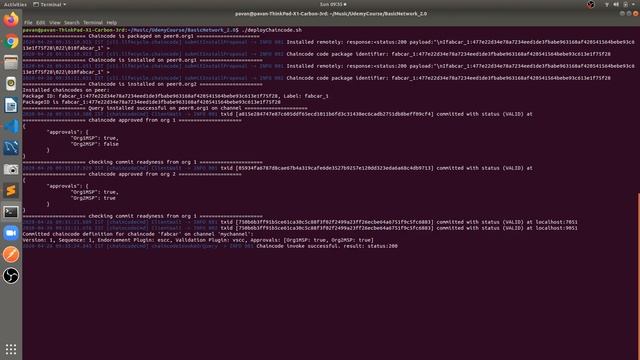The image size is (640, 360).
Task: Close the terminal window
Action: click(x=636, y=13)
